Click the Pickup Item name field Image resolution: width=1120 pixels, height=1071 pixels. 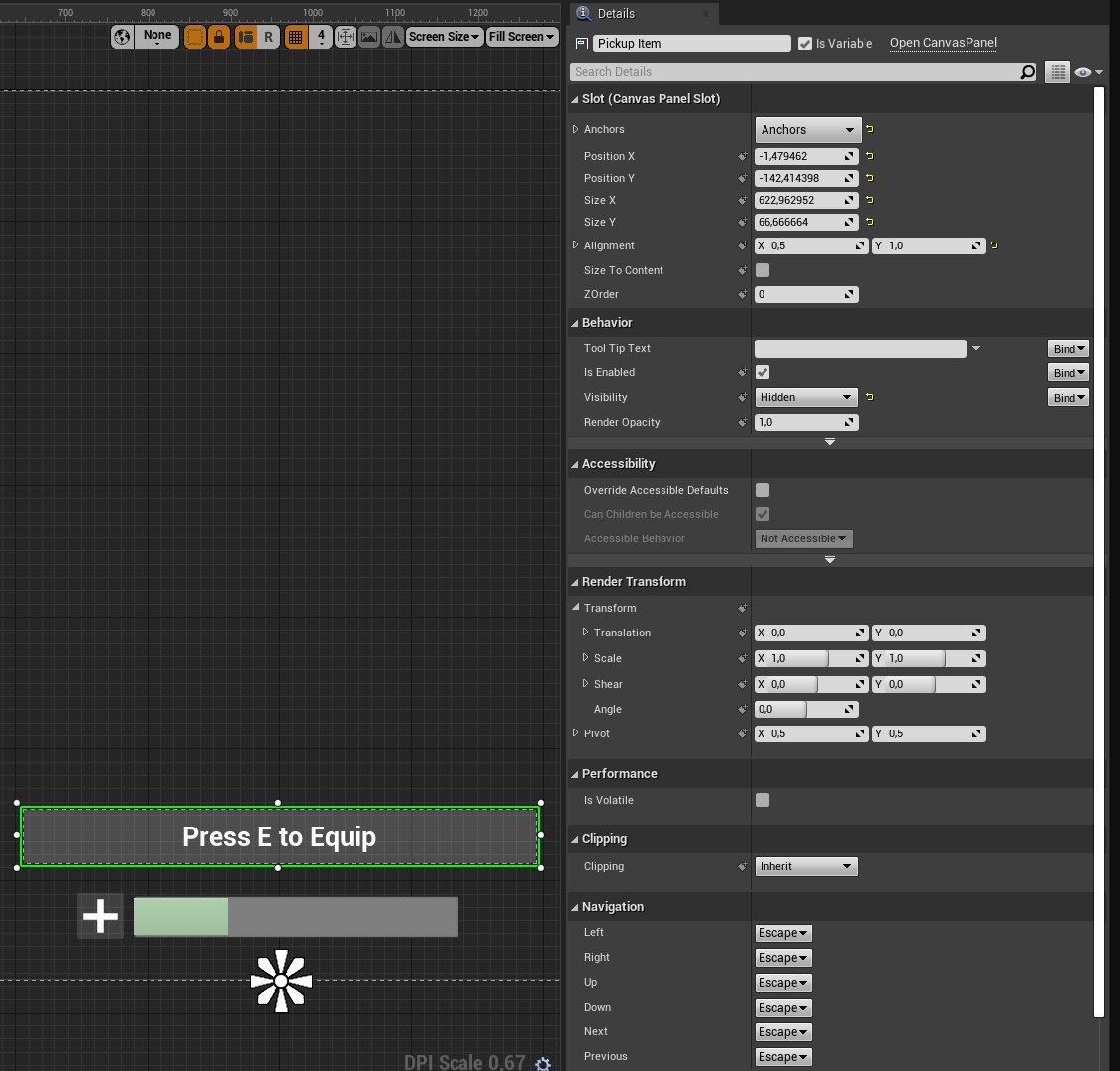[691, 44]
